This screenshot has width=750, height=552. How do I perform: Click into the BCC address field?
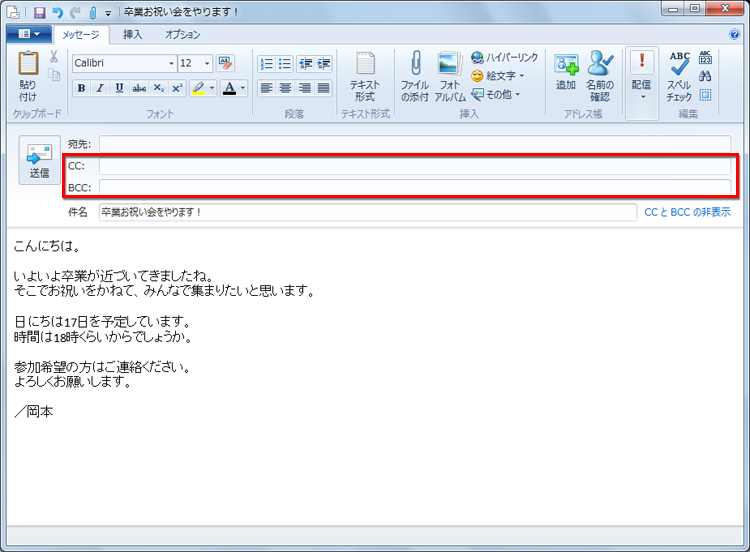coord(415,188)
